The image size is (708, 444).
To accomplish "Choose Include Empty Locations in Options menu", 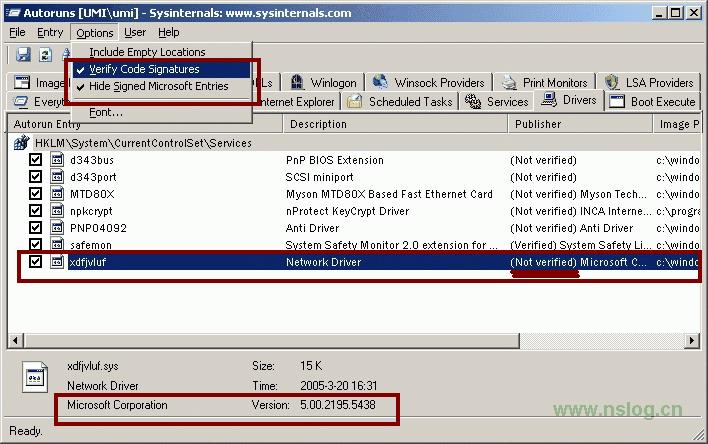I will pos(161,52).
